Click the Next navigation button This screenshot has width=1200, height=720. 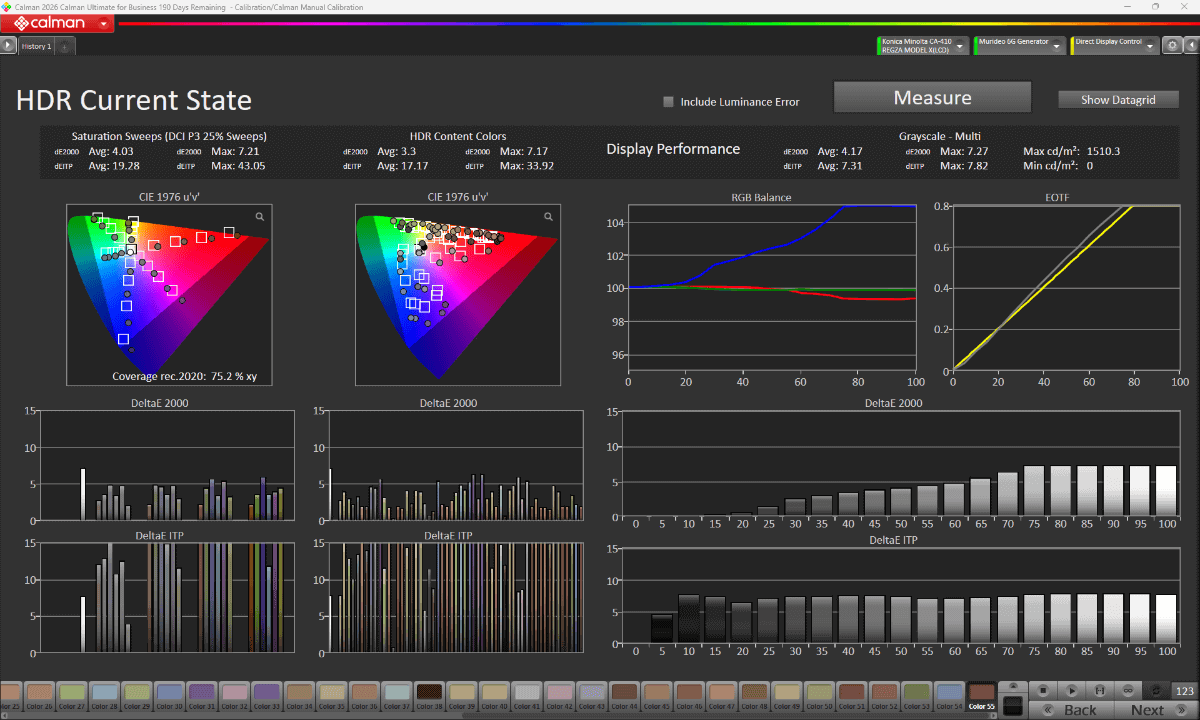pyautogui.click(x=1154, y=710)
